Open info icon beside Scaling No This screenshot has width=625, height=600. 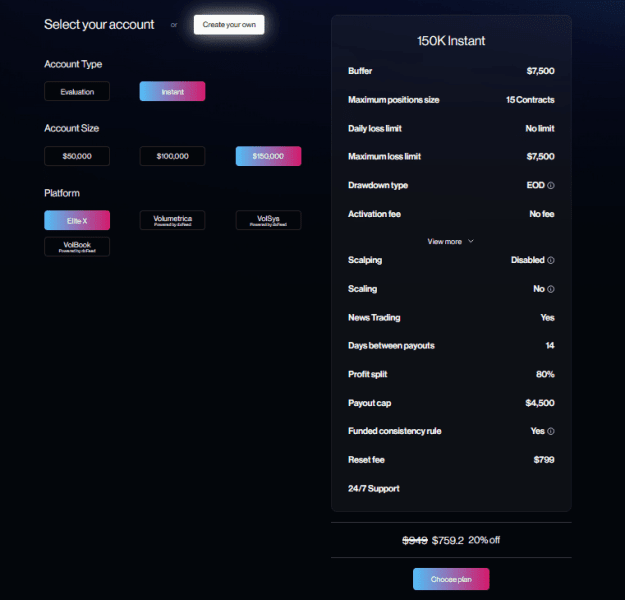click(x=550, y=289)
